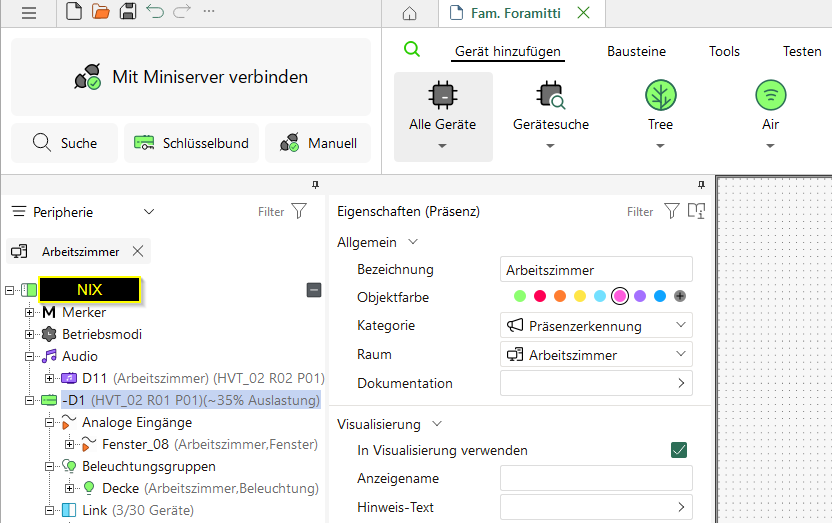The width and height of the screenshot is (832, 523).
Task: Click the Audio music note icon
Action: 49,356
